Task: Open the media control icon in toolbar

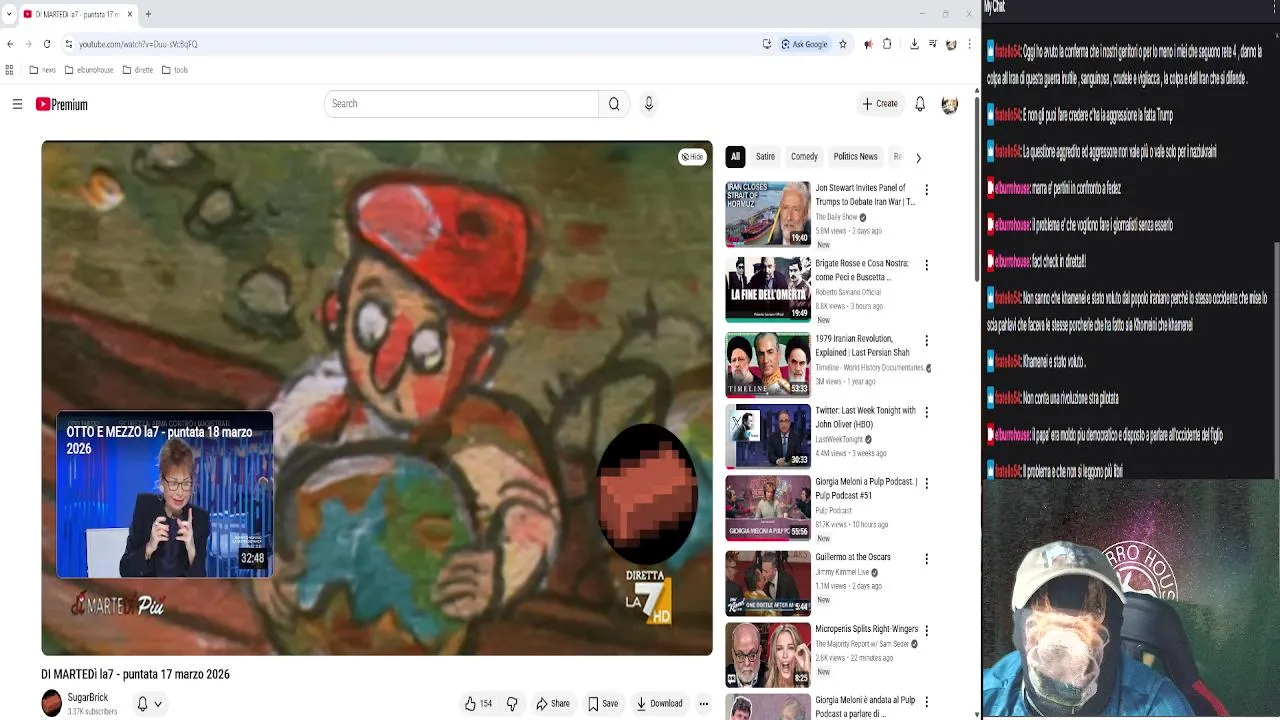Action: pos(933,44)
